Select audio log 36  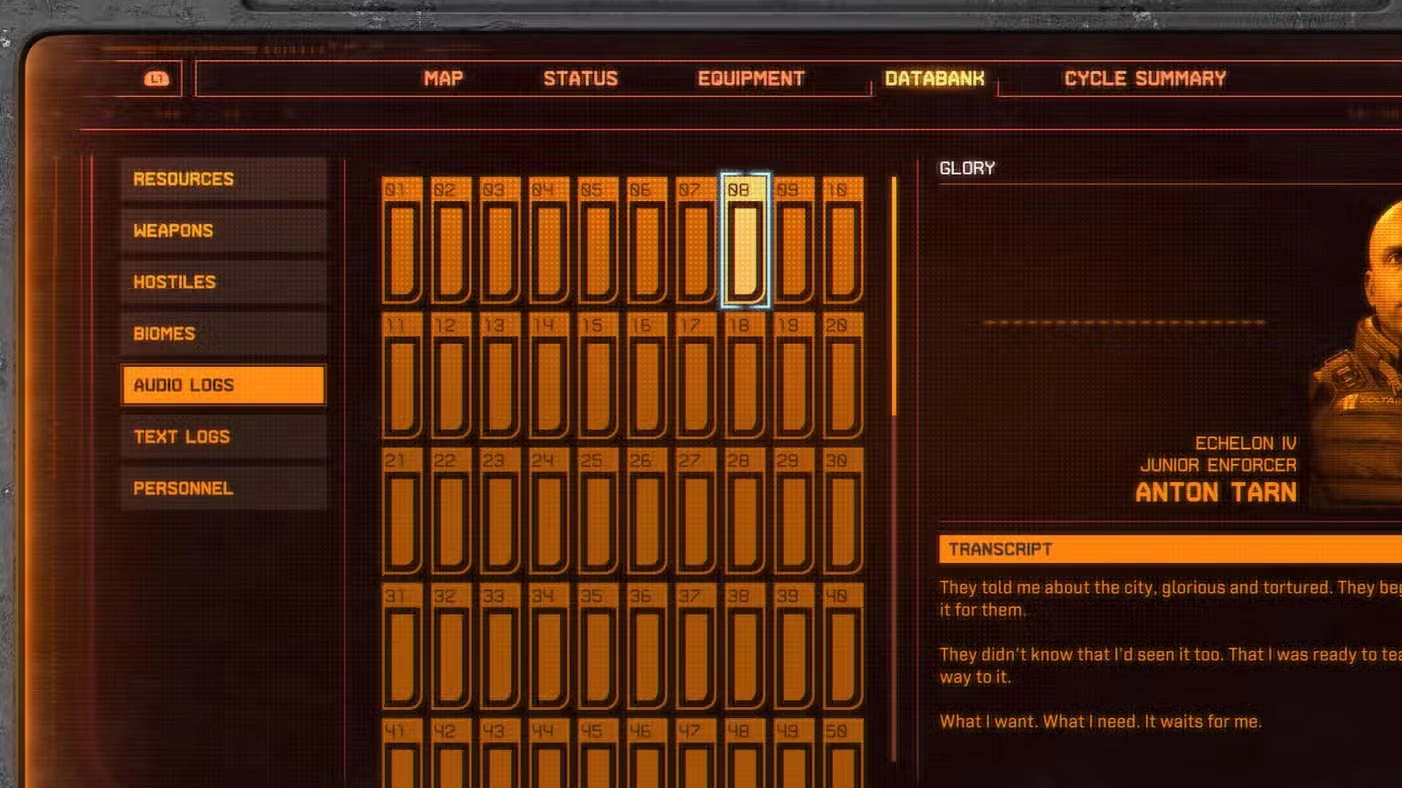click(x=647, y=647)
